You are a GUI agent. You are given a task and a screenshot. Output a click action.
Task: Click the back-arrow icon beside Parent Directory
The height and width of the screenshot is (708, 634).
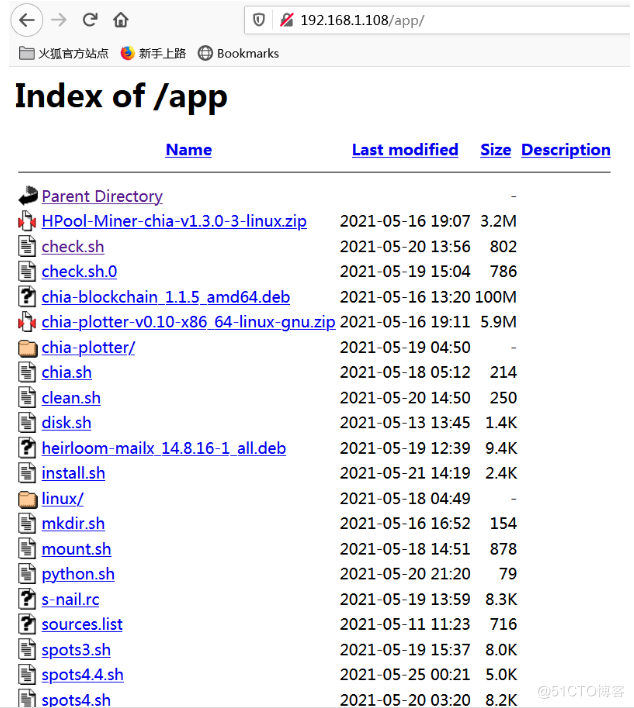[x=28, y=196]
